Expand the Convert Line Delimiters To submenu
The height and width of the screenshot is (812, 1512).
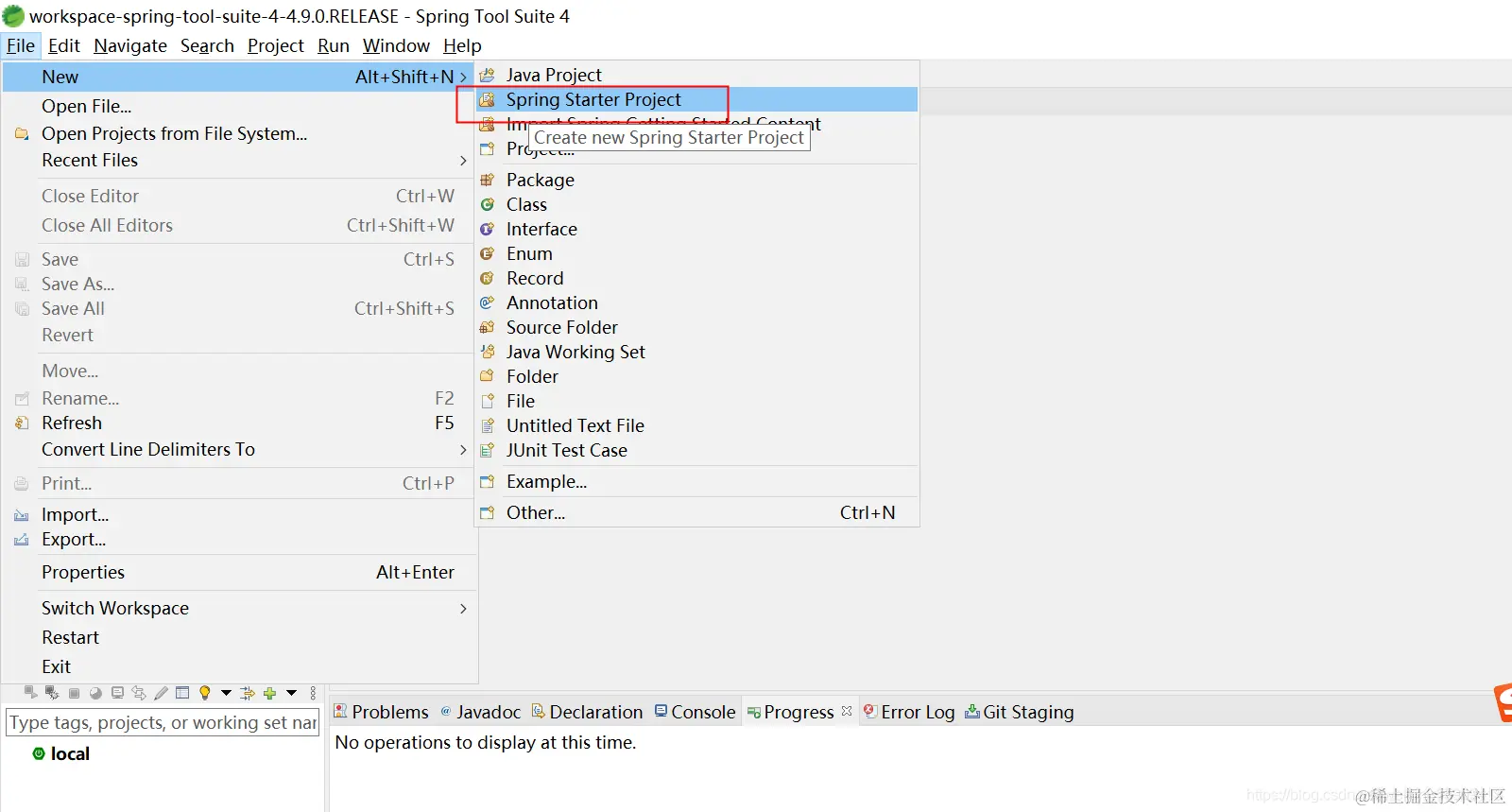pos(463,450)
